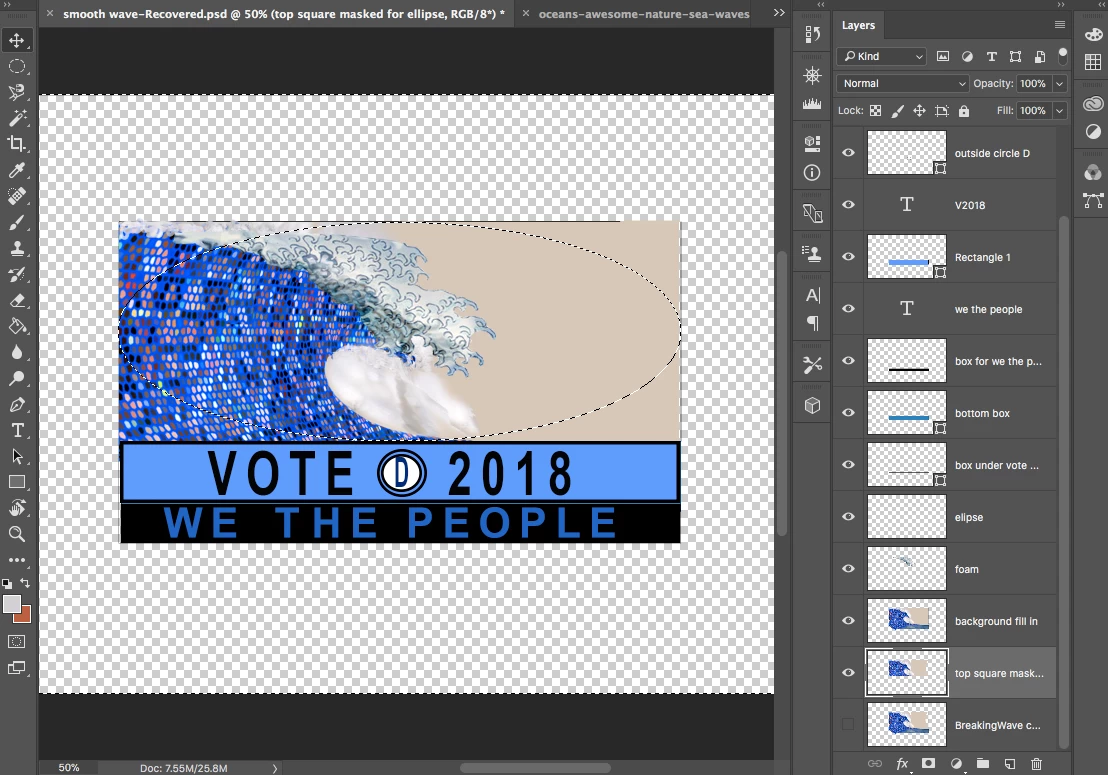Open the Edit Toolbar three-dots menu
1108x775 pixels.
17,560
